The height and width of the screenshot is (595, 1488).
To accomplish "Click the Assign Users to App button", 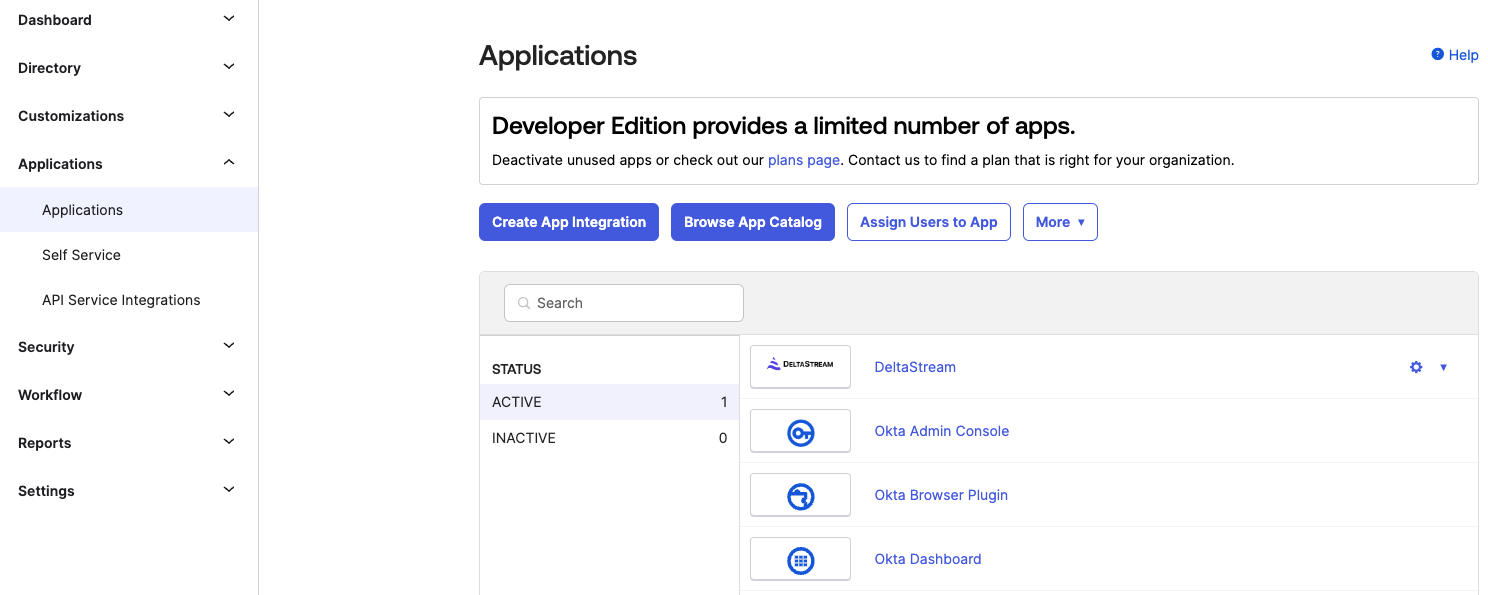I will pos(929,222).
